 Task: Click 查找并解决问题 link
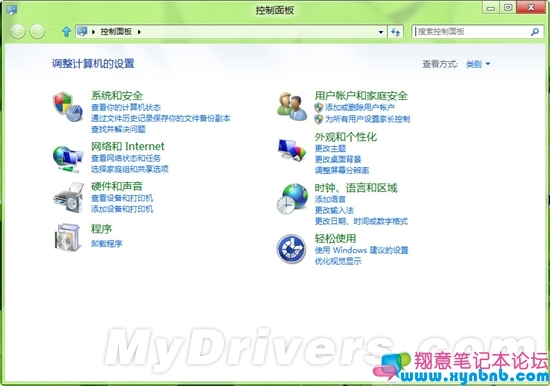pyautogui.click(x=118, y=129)
